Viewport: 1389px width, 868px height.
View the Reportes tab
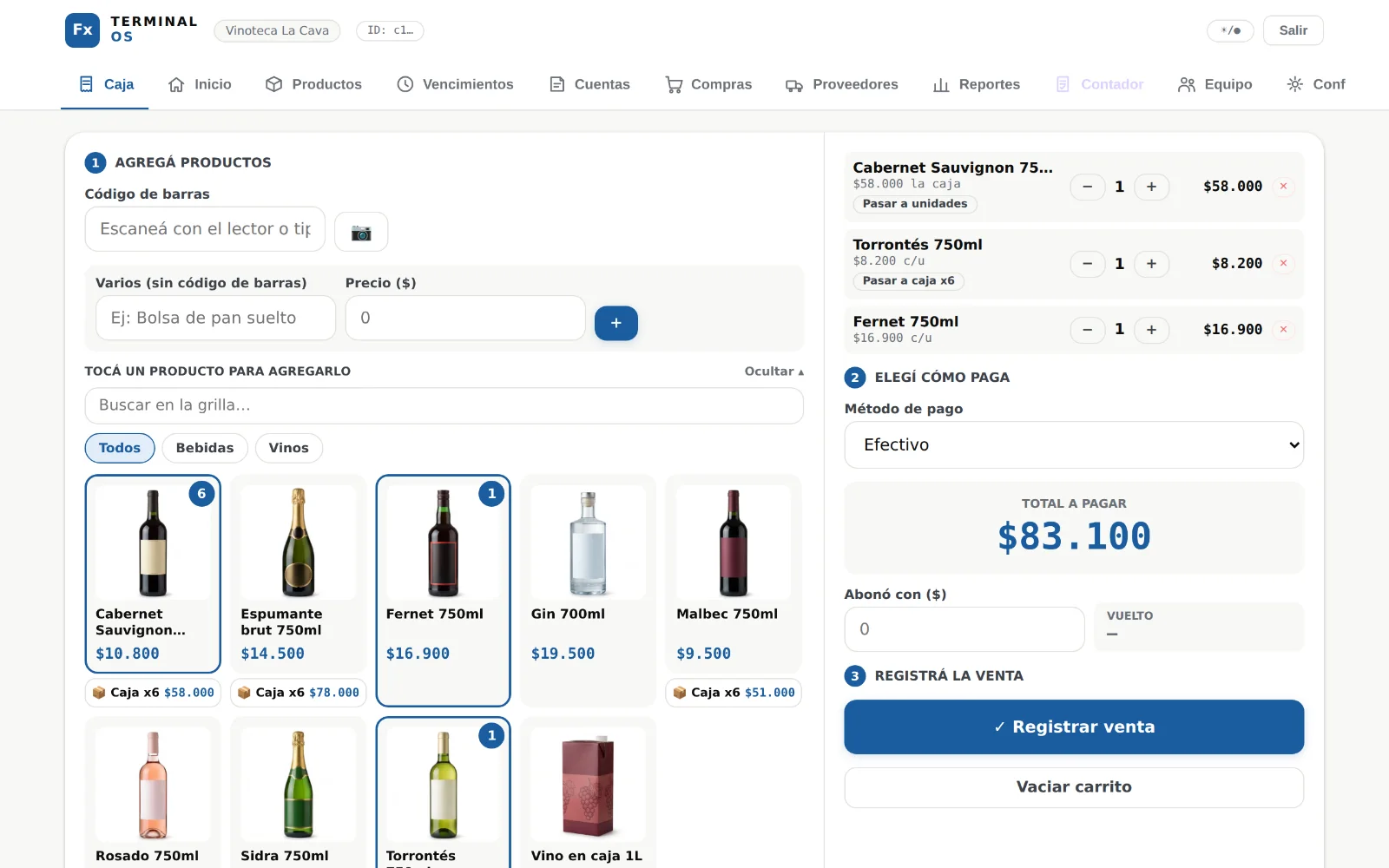pos(977,84)
